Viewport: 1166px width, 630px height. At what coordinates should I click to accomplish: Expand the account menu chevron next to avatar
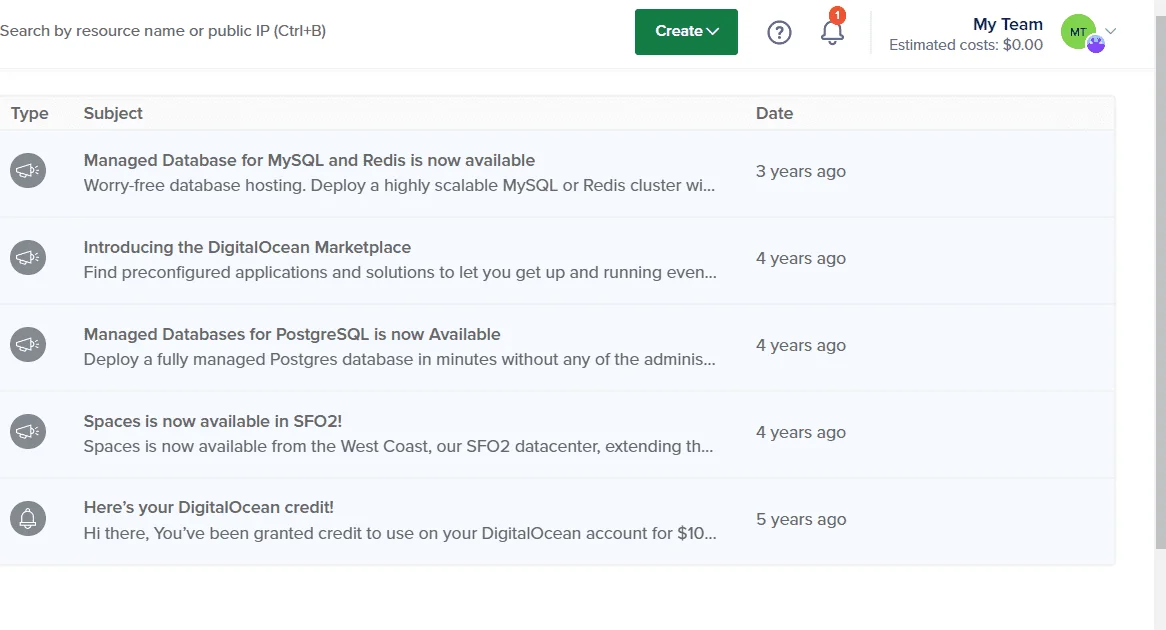[1110, 31]
